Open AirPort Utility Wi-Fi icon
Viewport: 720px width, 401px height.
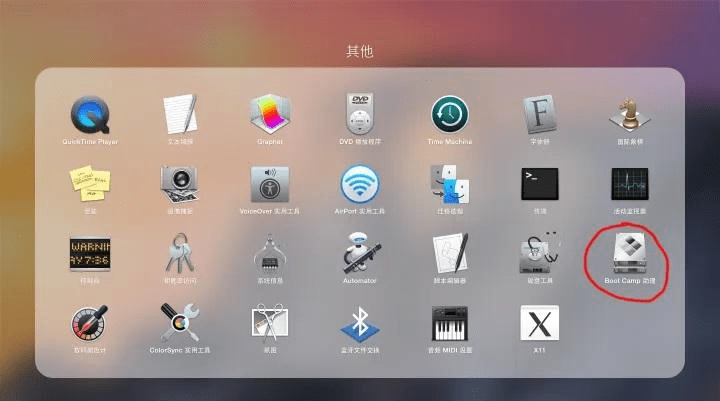point(360,184)
